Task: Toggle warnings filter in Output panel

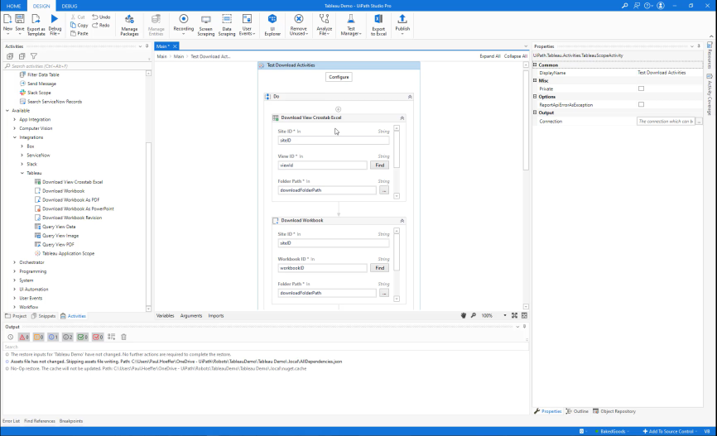Action: point(38,337)
